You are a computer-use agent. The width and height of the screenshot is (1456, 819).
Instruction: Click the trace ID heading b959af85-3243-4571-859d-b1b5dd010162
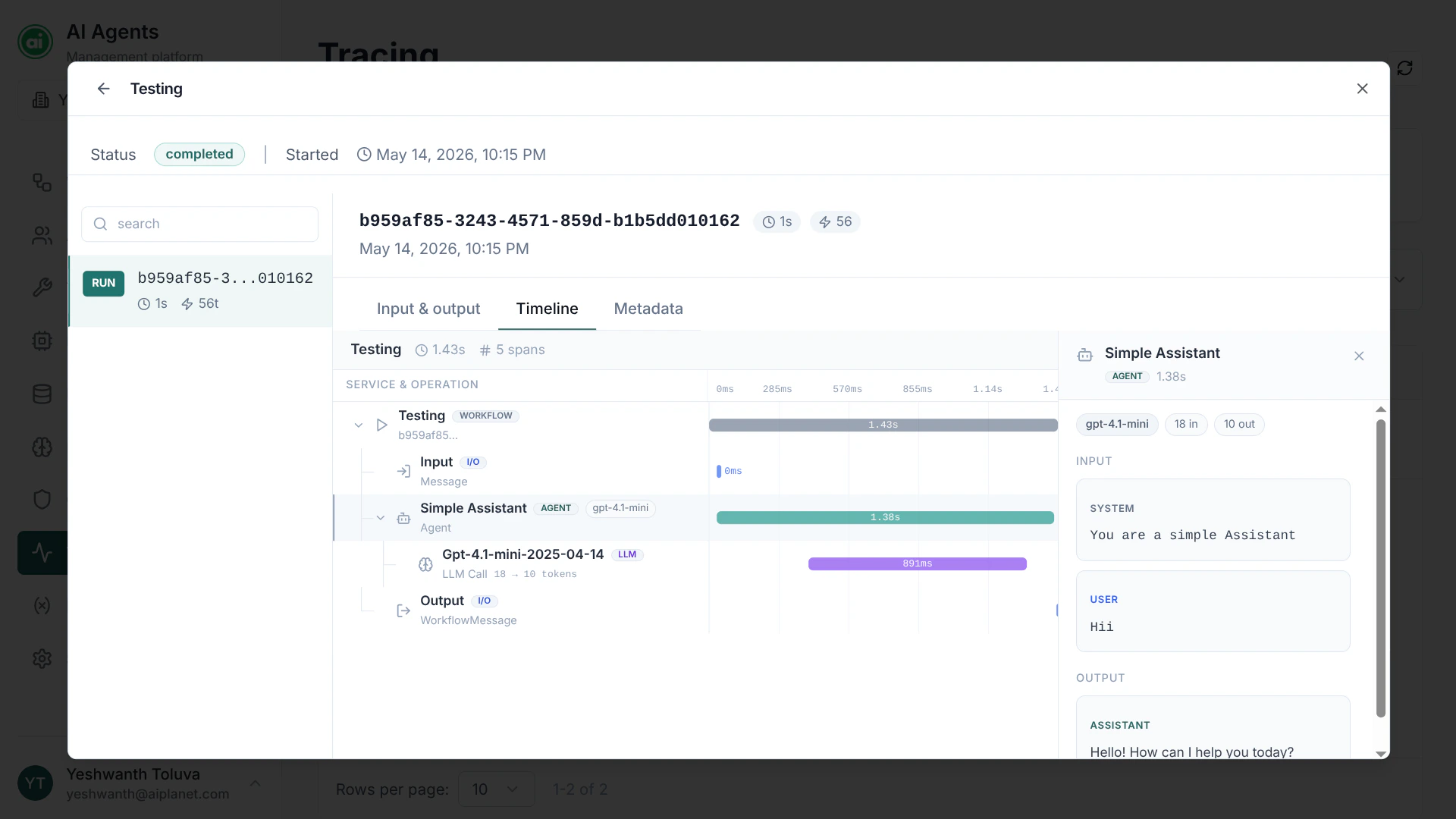click(x=549, y=221)
